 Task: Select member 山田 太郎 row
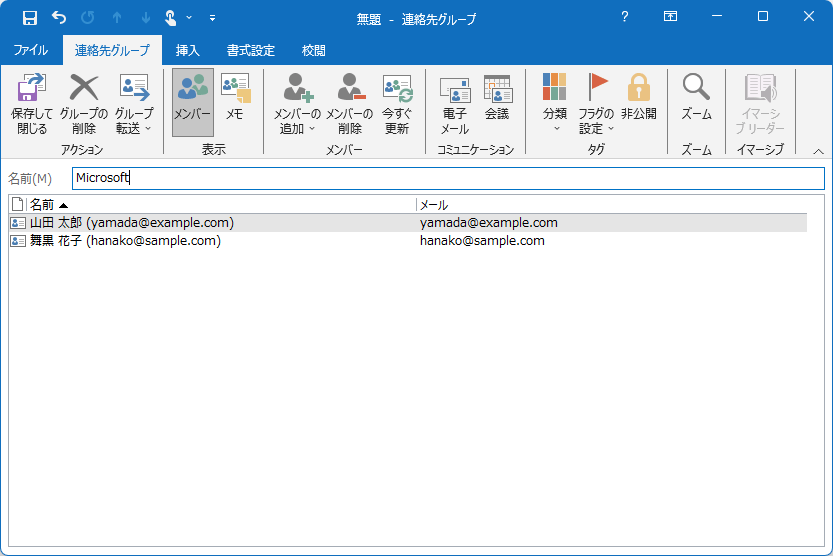tap(408, 223)
